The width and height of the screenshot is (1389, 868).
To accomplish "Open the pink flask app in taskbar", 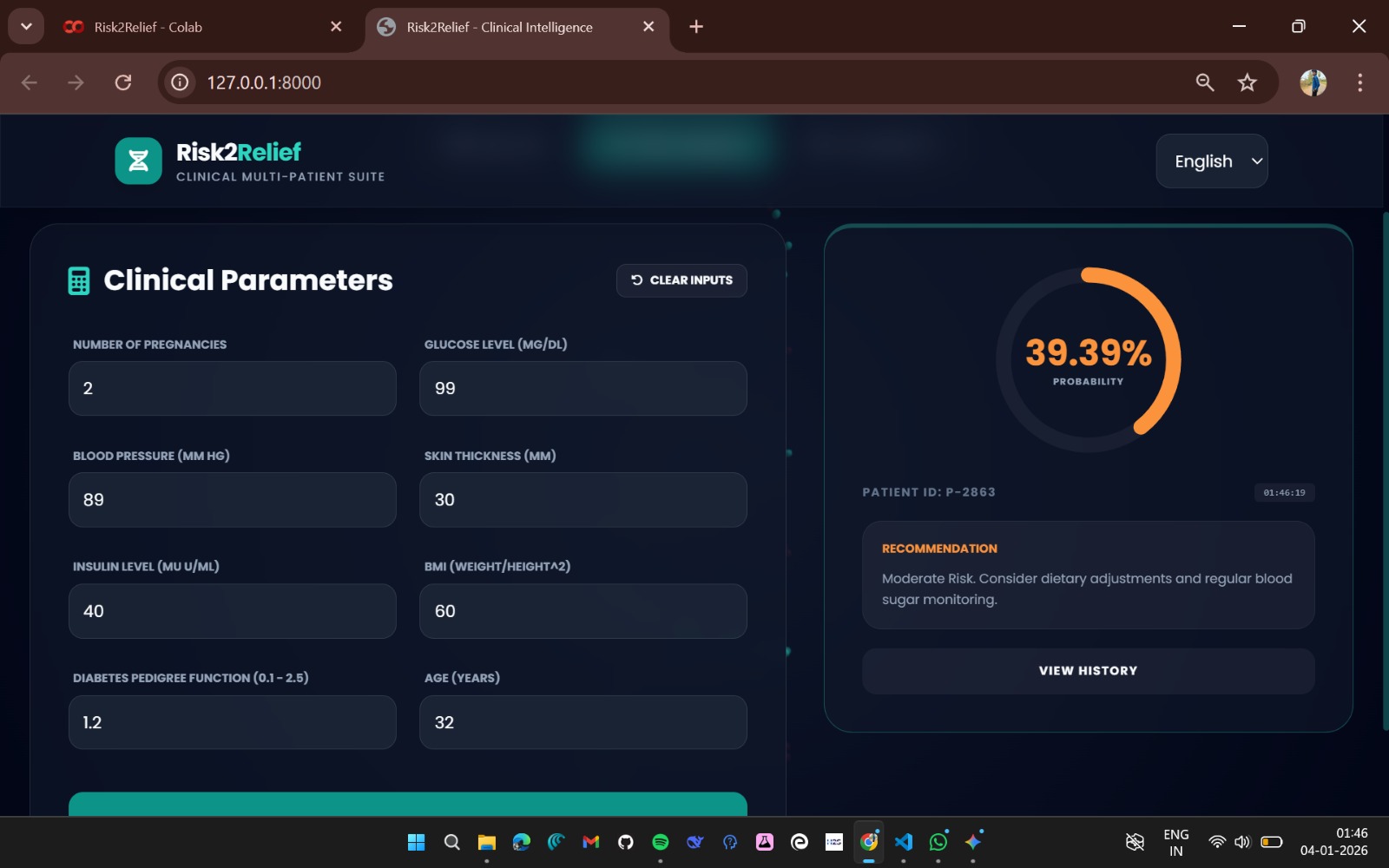I will click(x=765, y=842).
